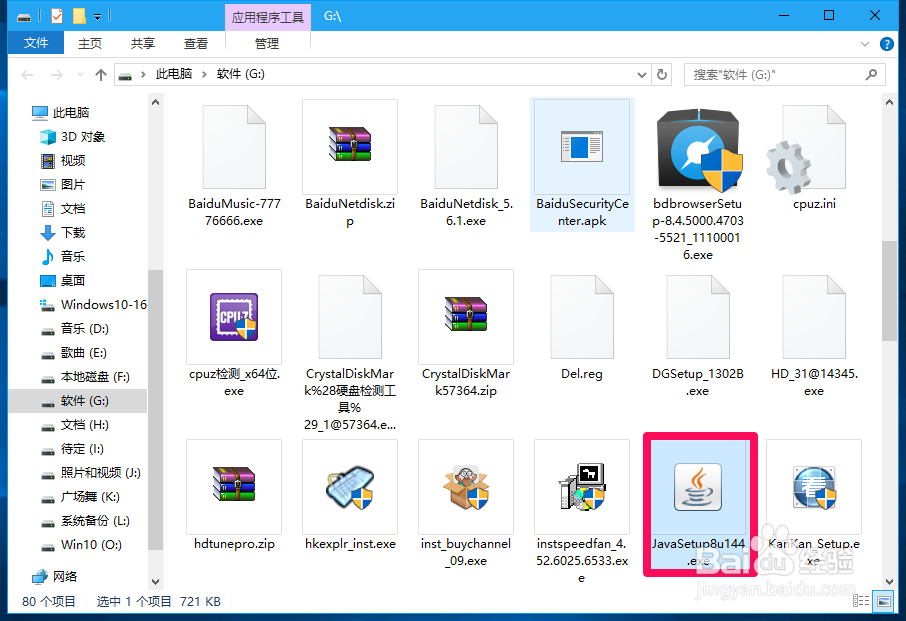Click file list vertical scrollbar thumb
The width and height of the screenshot is (906, 621).
coord(889,291)
